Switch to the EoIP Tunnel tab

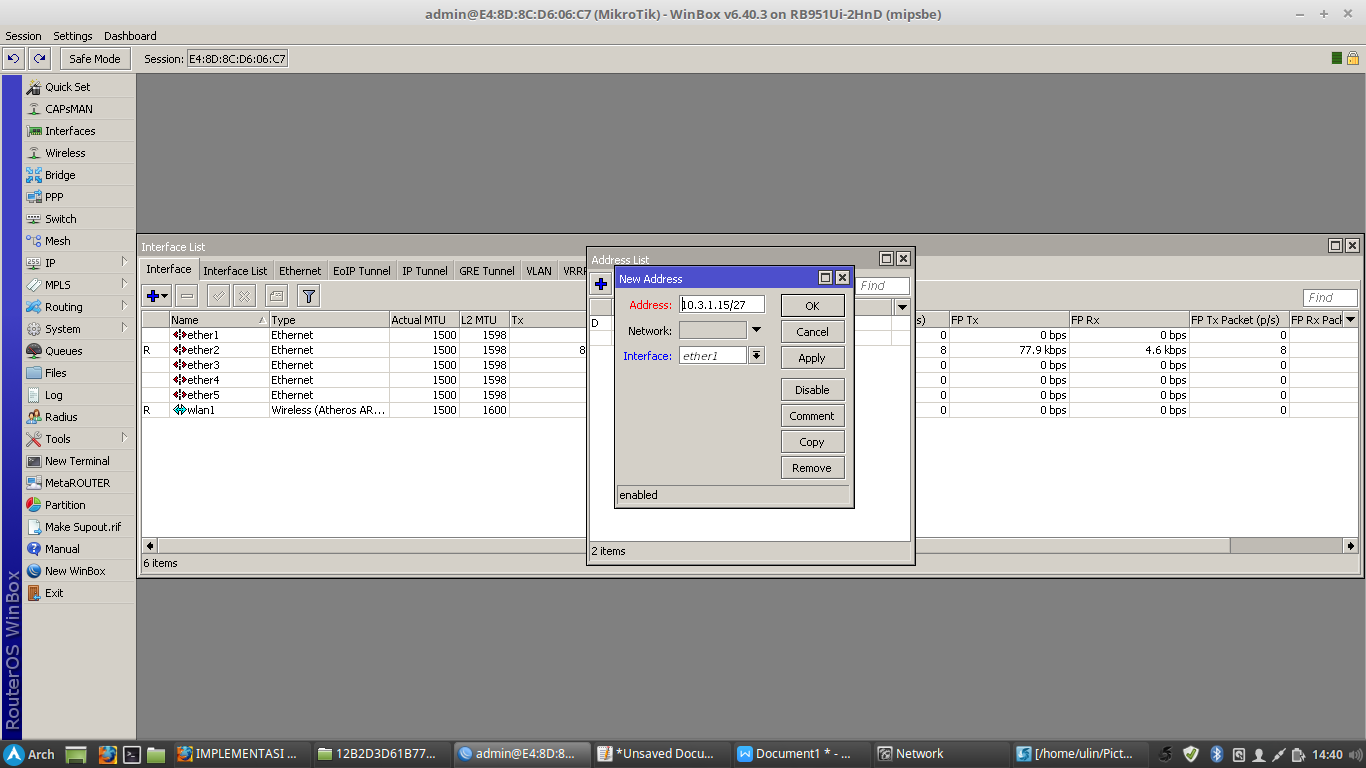(x=362, y=271)
